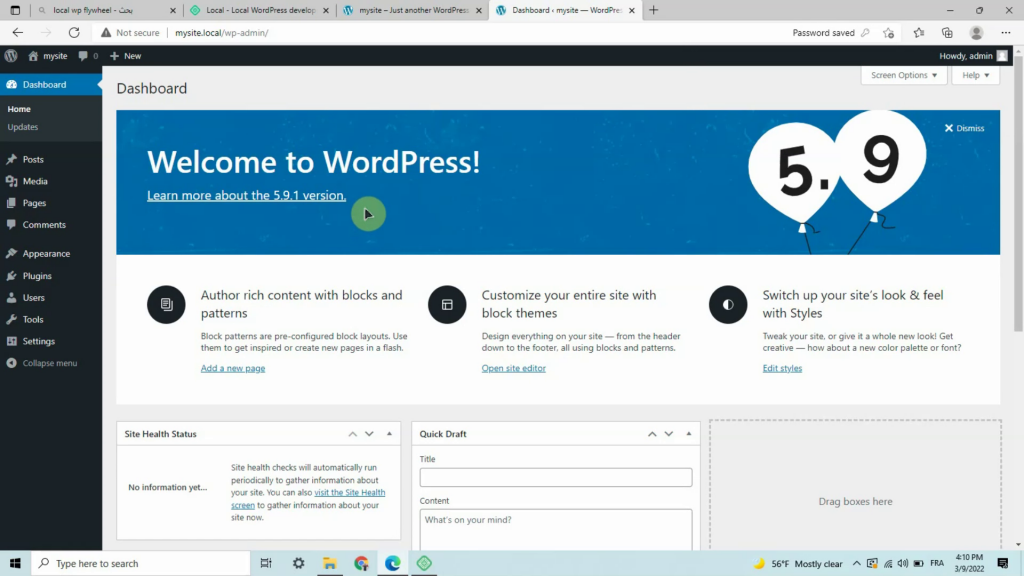Image resolution: width=1024 pixels, height=576 pixels.
Task: Click the favorites star in address bar
Action: [888, 33]
